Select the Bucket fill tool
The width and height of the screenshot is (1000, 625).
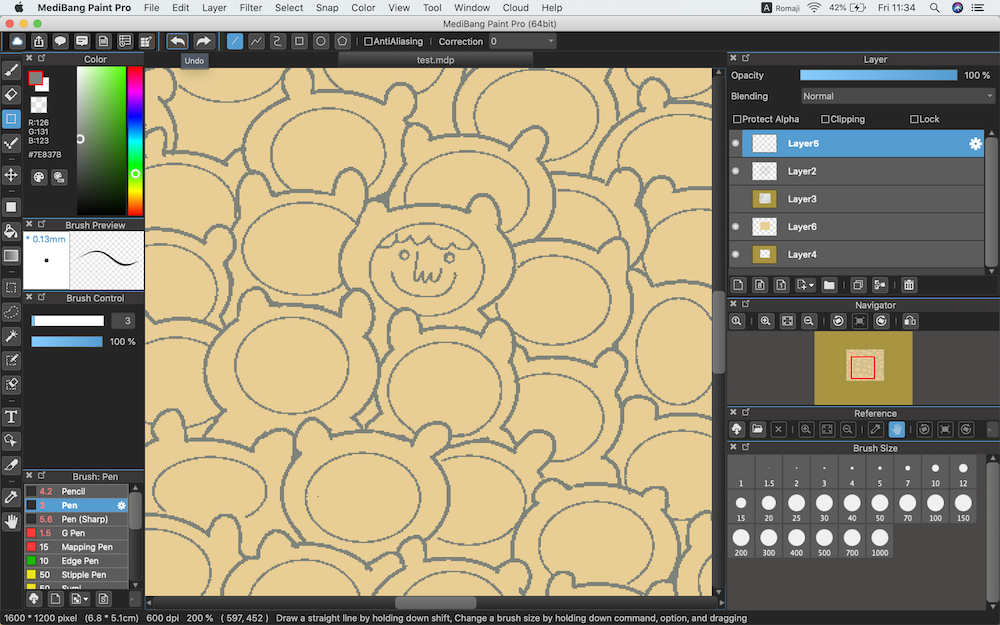click(11, 231)
